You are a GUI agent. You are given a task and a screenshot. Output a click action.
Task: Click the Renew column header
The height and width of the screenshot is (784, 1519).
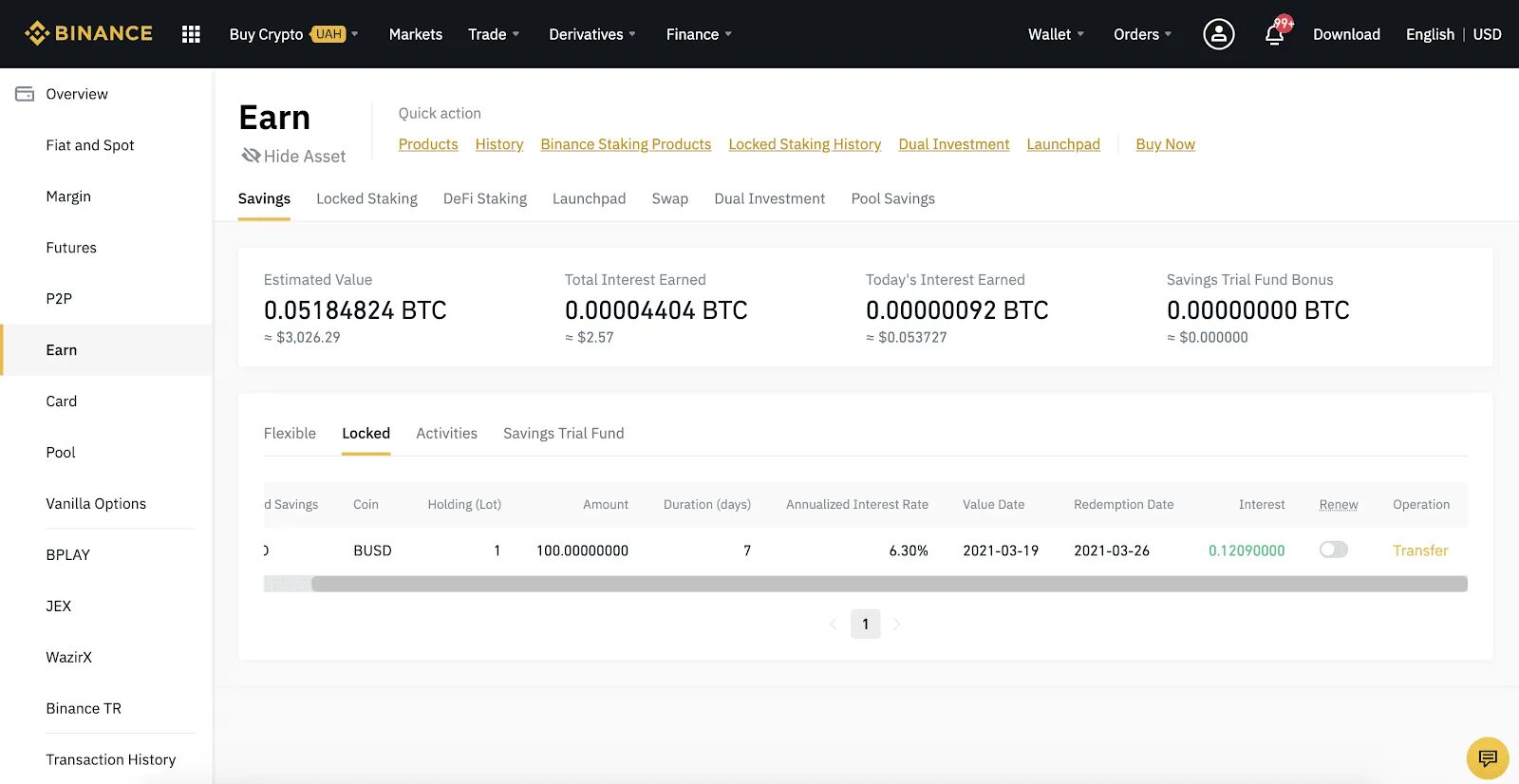click(x=1339, y=504)
